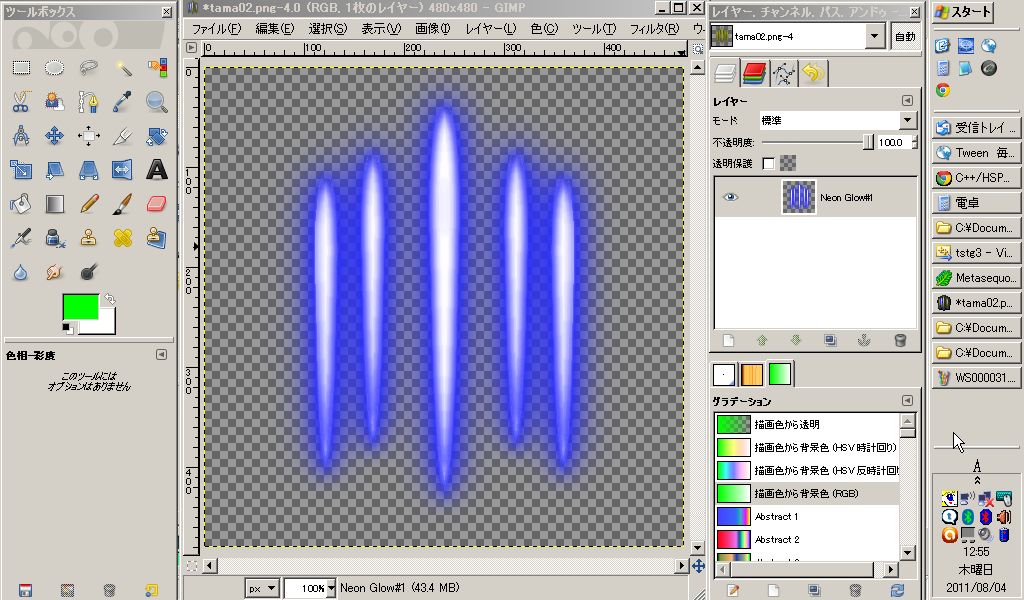The height and width of the screenshot is (600, 1024).
Task: Select the Text tool
Action: [157, 170]
